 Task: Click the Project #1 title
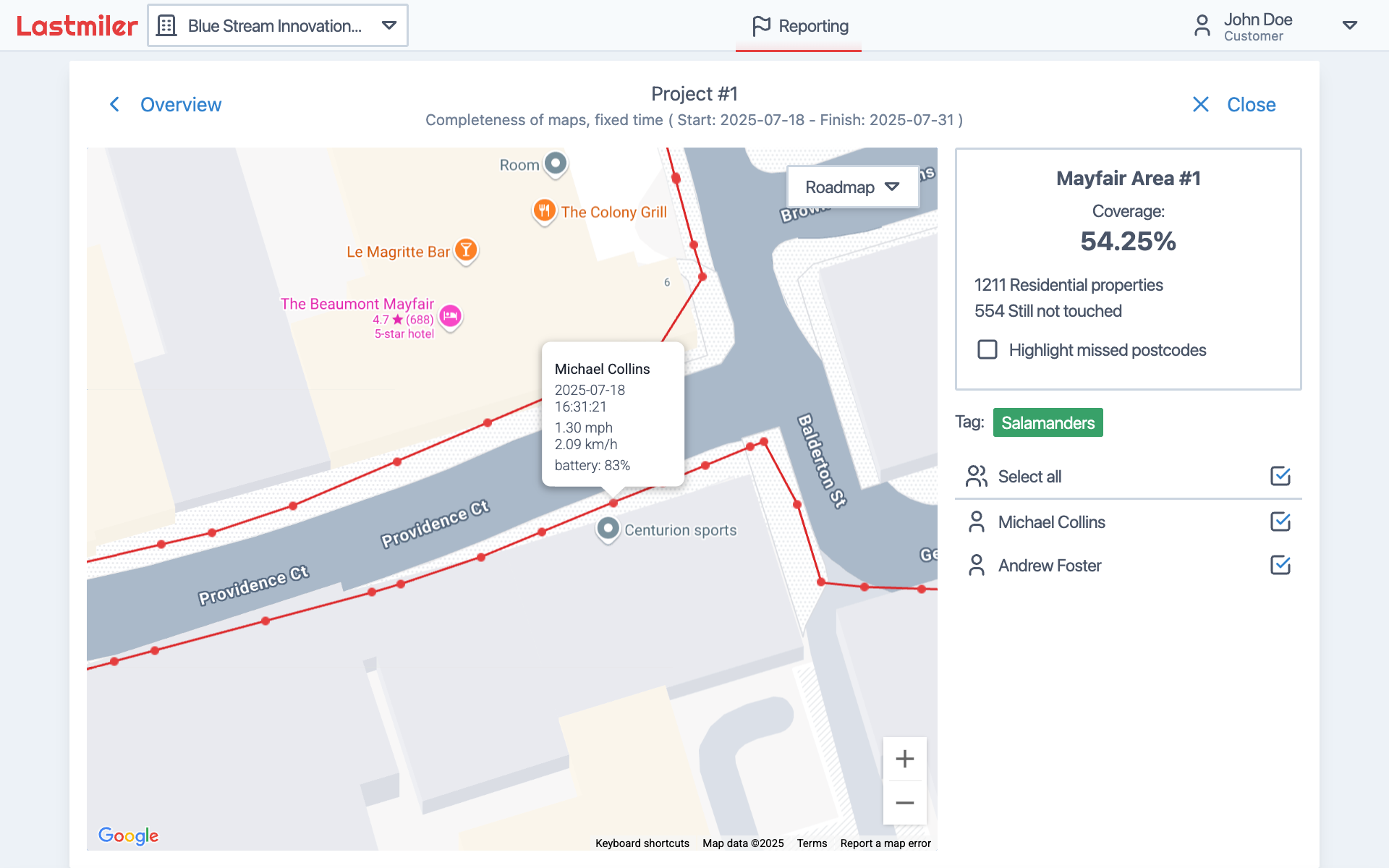pos(694,94)
